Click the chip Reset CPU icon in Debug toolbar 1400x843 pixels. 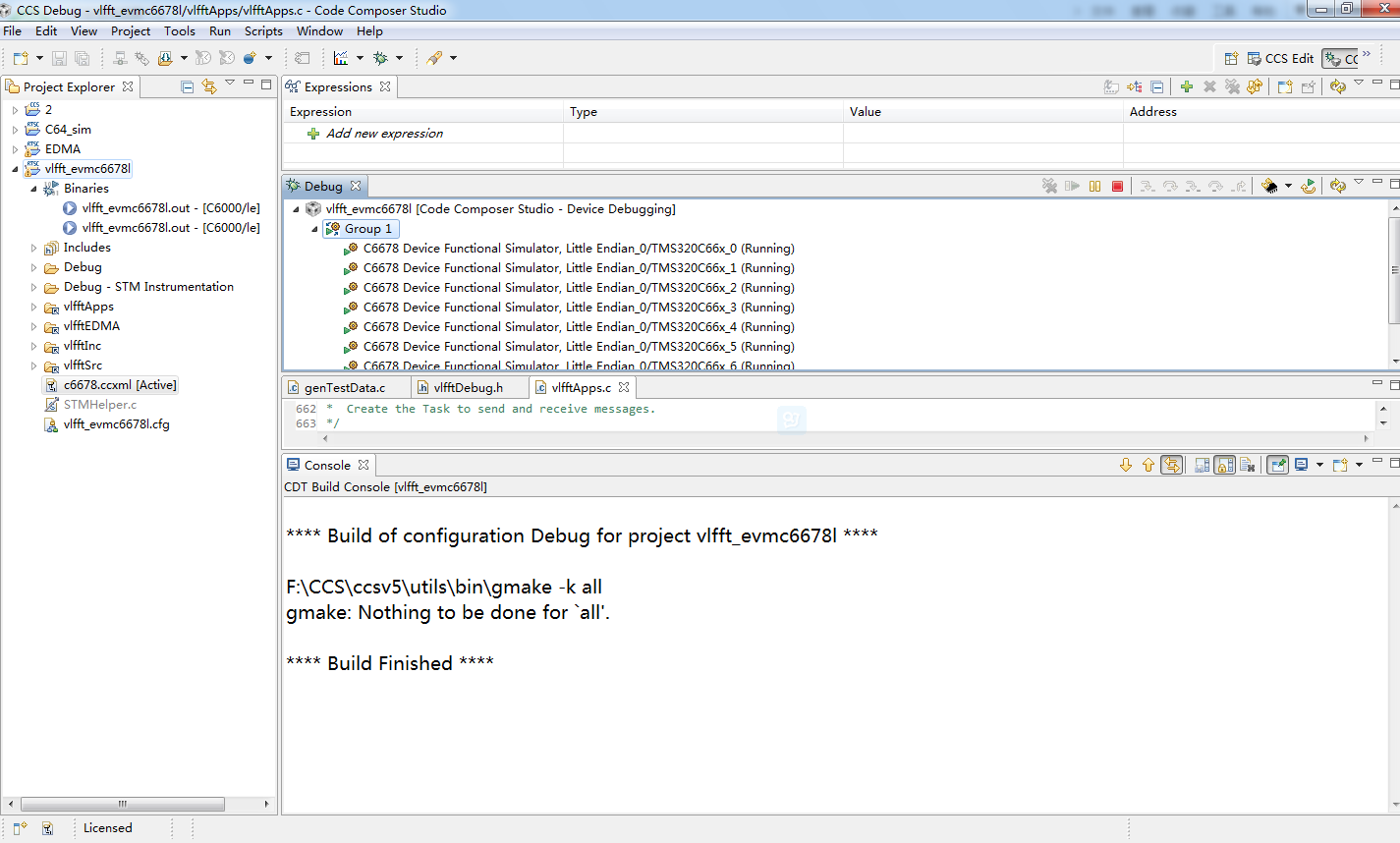[x=1269, y=186]
